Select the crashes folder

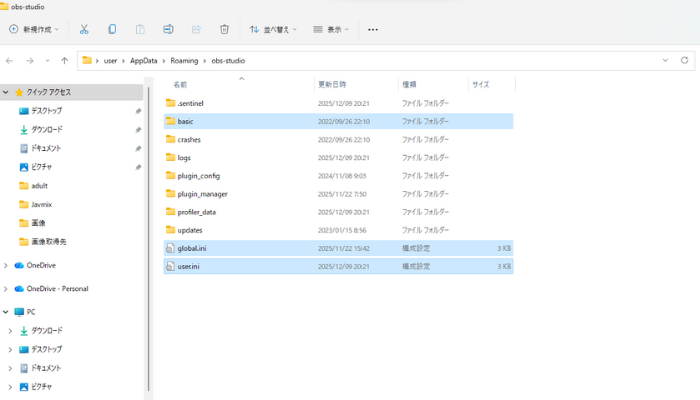338,140
